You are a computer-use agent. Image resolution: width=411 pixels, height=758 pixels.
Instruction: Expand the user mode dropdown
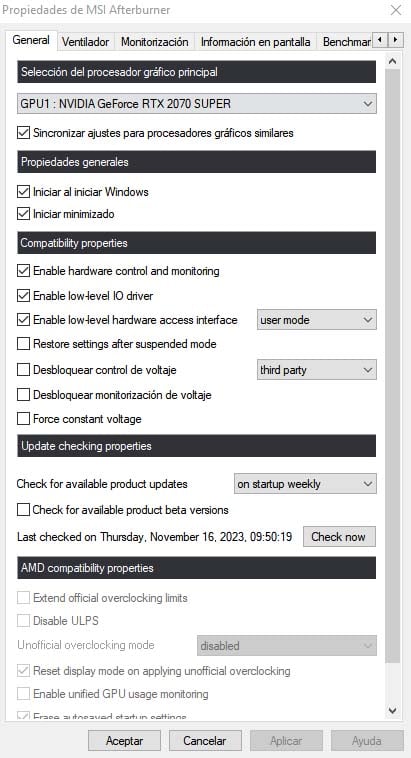pyautogui.click(x=316, y=320)
